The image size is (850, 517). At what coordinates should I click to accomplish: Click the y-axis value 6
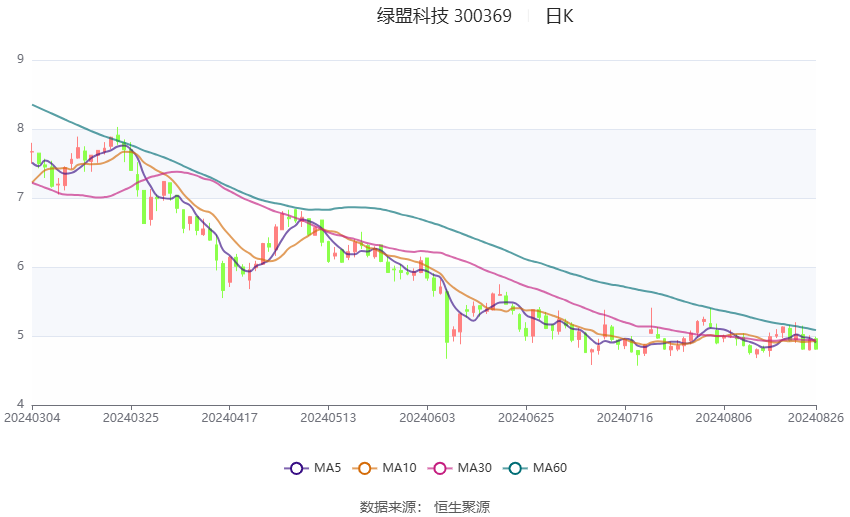pos(21,266)
